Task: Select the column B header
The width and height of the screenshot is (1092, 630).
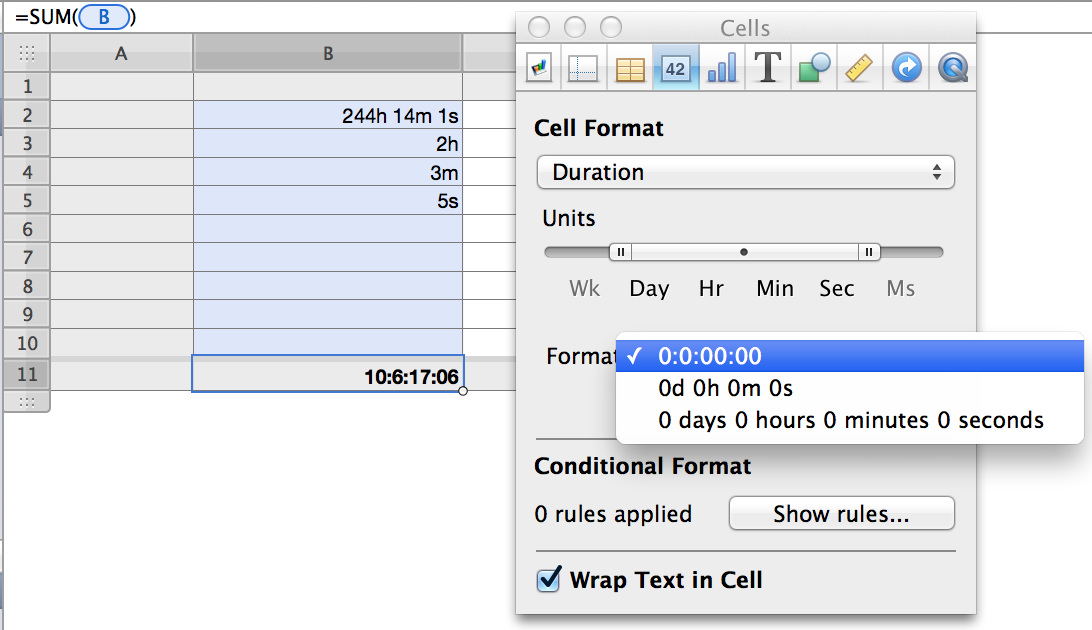Action: [x=328, y=54]
